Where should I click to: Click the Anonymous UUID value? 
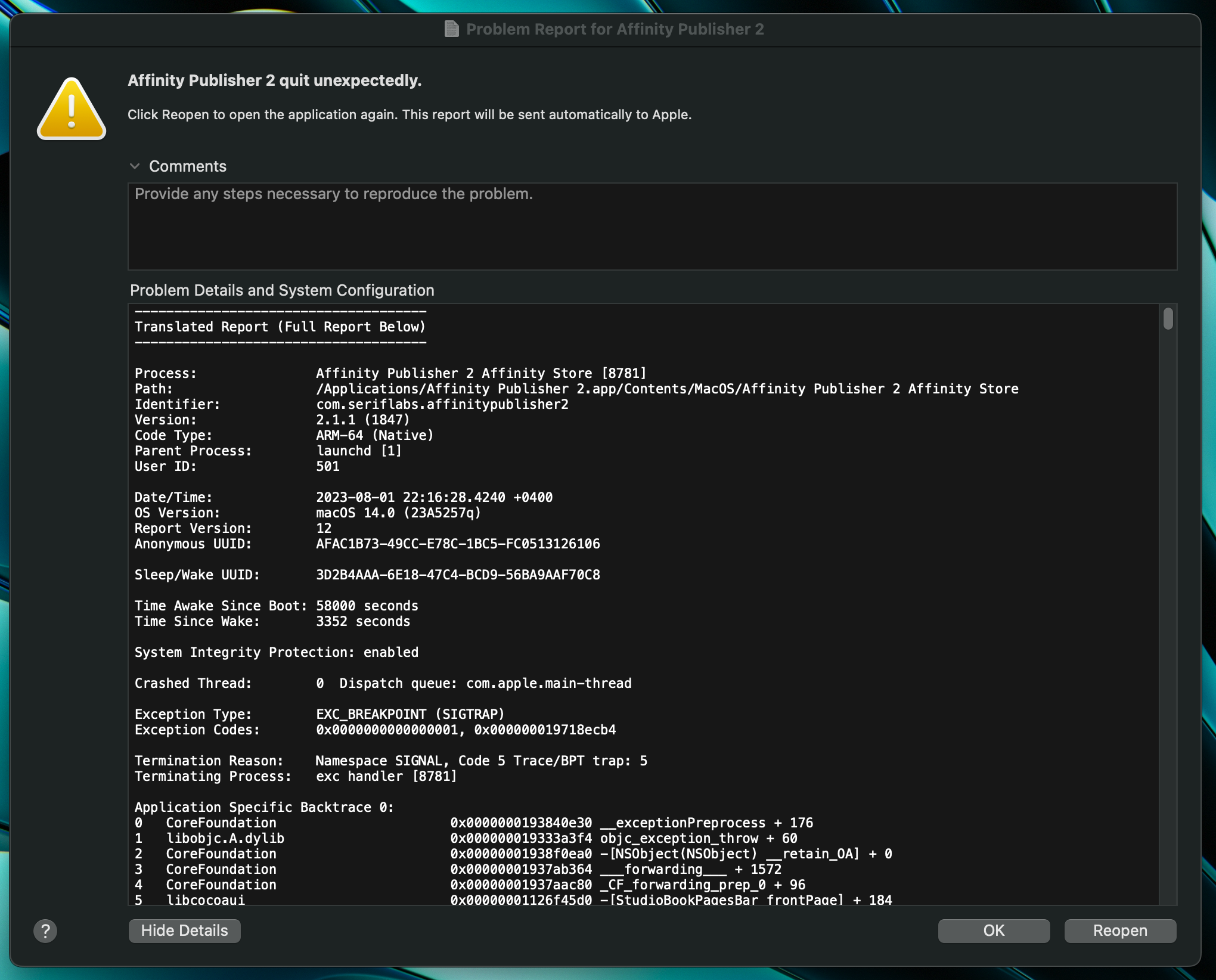tap(458, 544)
